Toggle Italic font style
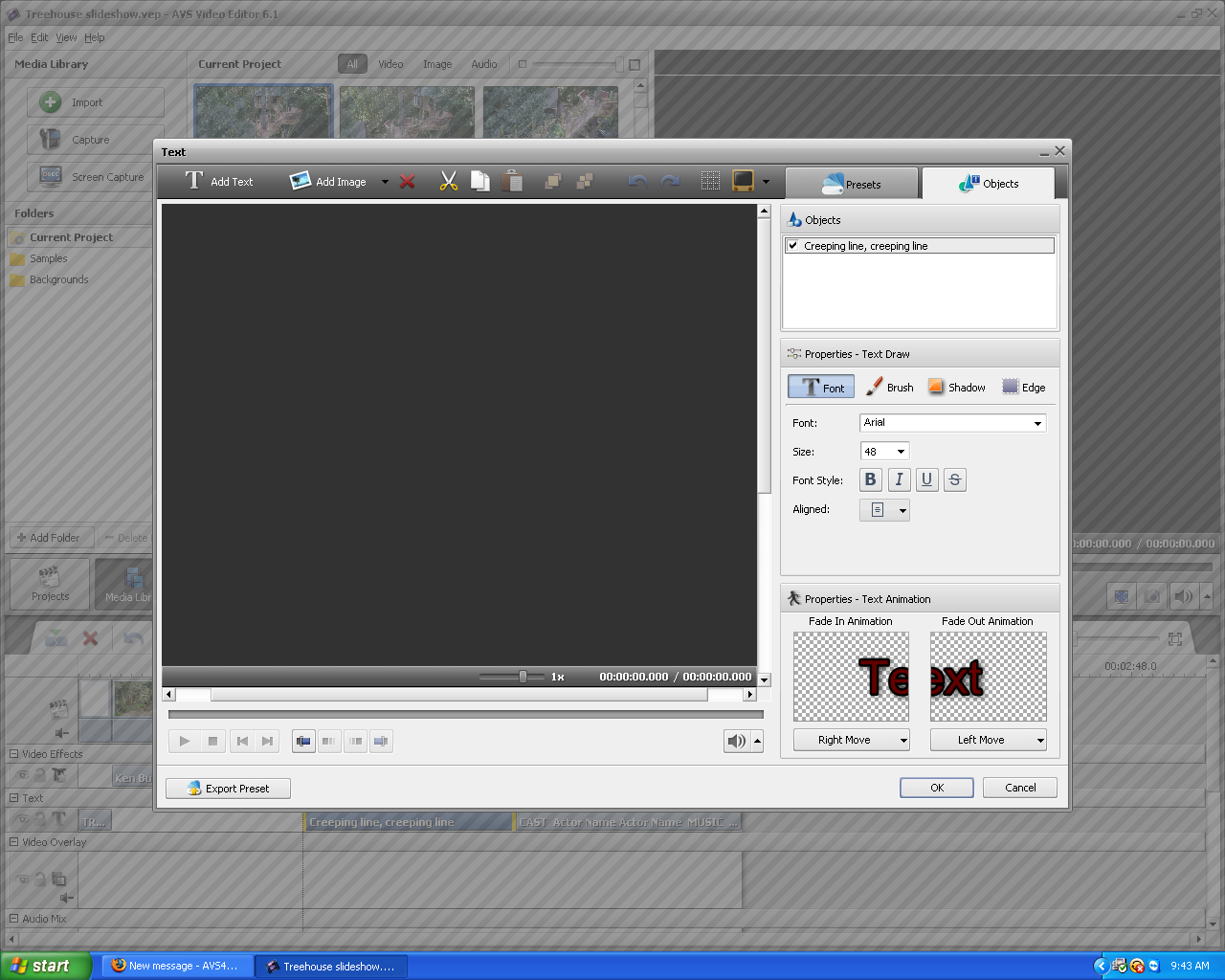The image size is (1225, 980). tap(899, 479)
